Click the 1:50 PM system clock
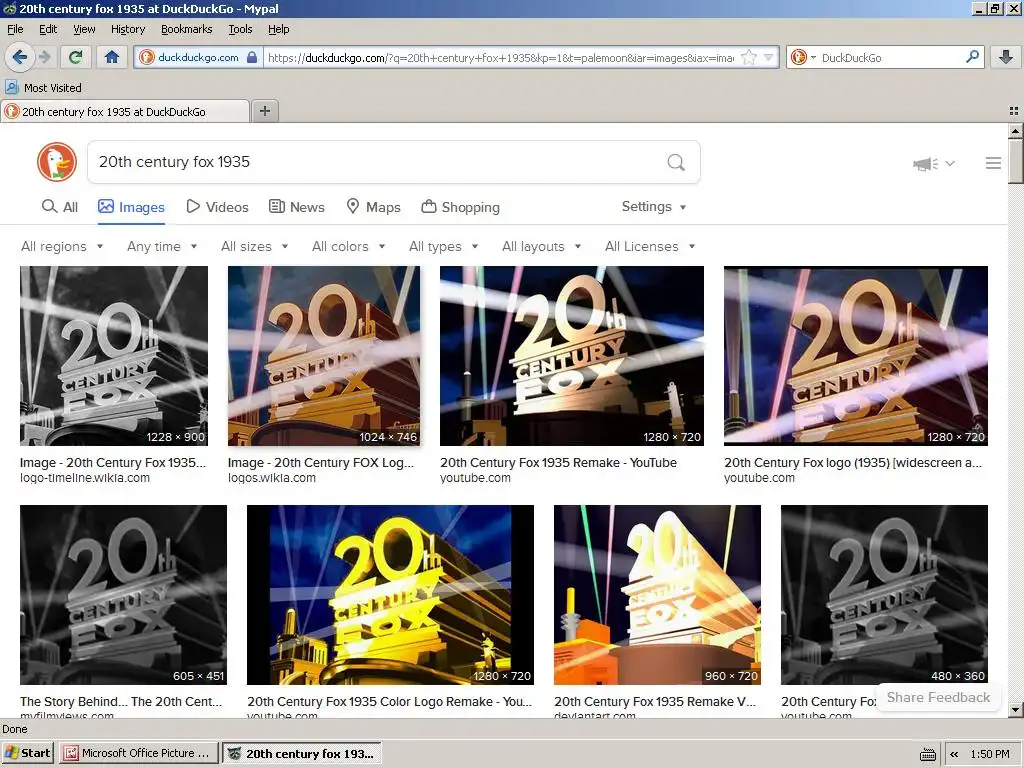 (x=990, y=754)
